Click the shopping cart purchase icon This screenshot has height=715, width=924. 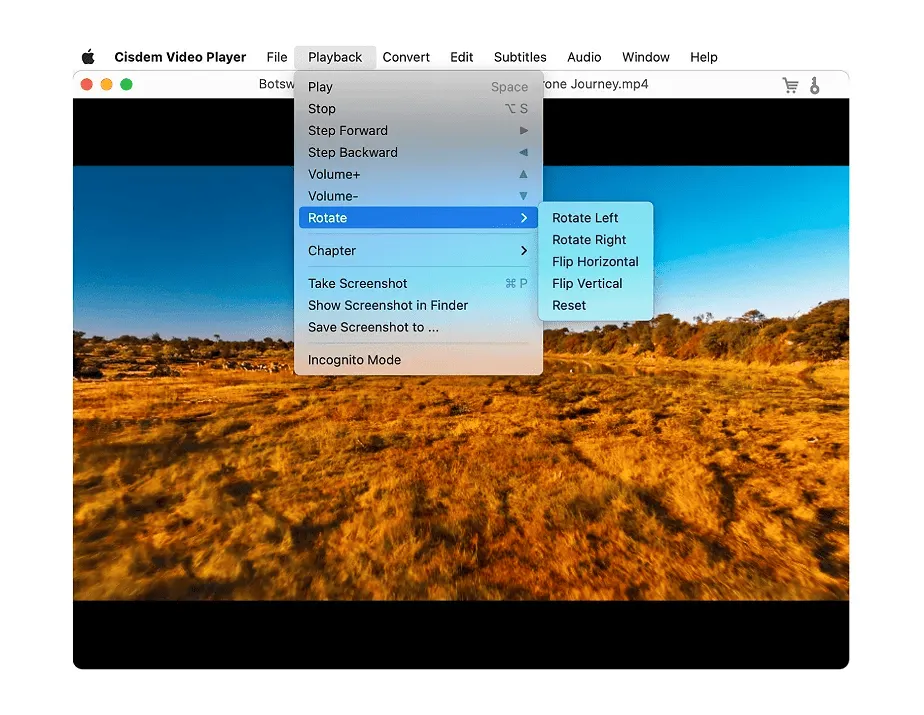[790, 84]
